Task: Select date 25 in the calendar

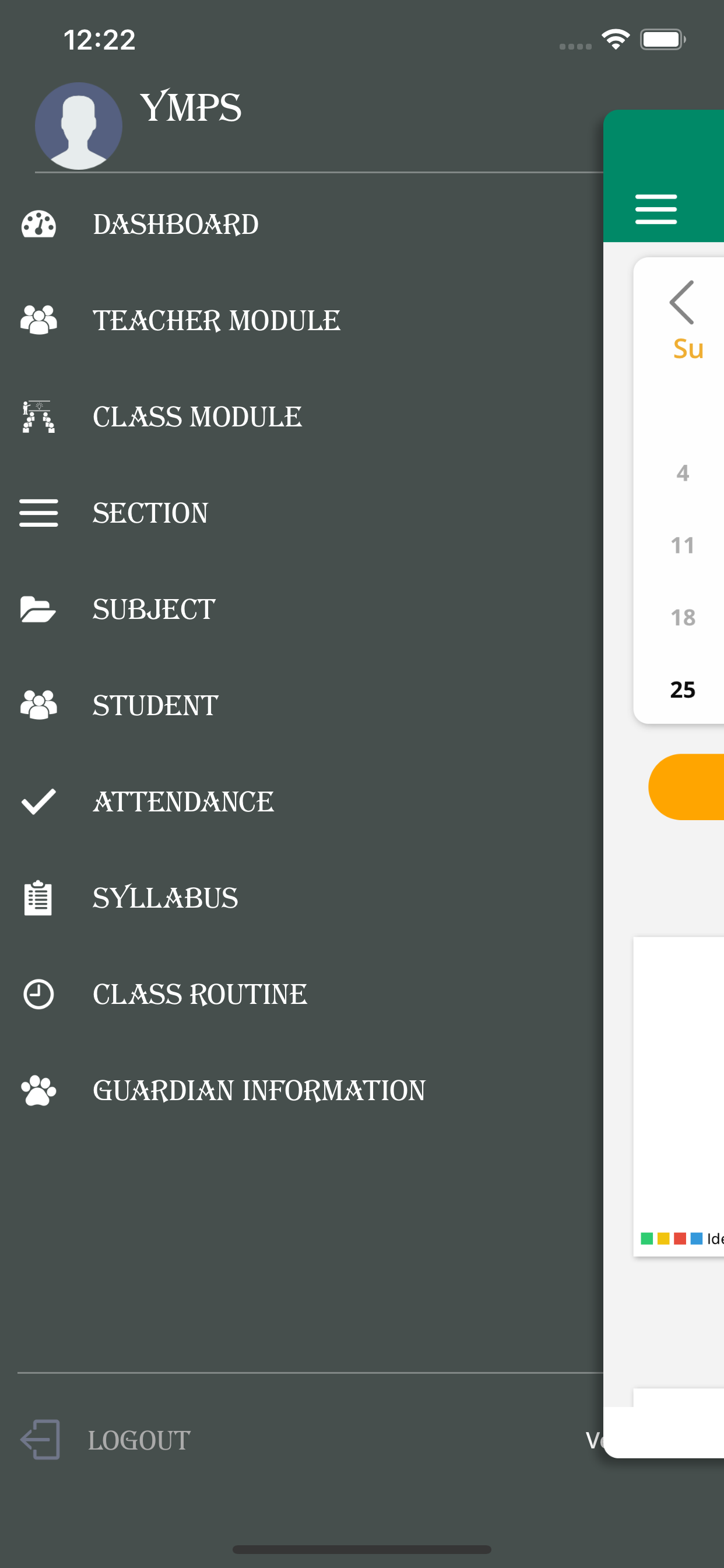Action: (x=683, y=689)
